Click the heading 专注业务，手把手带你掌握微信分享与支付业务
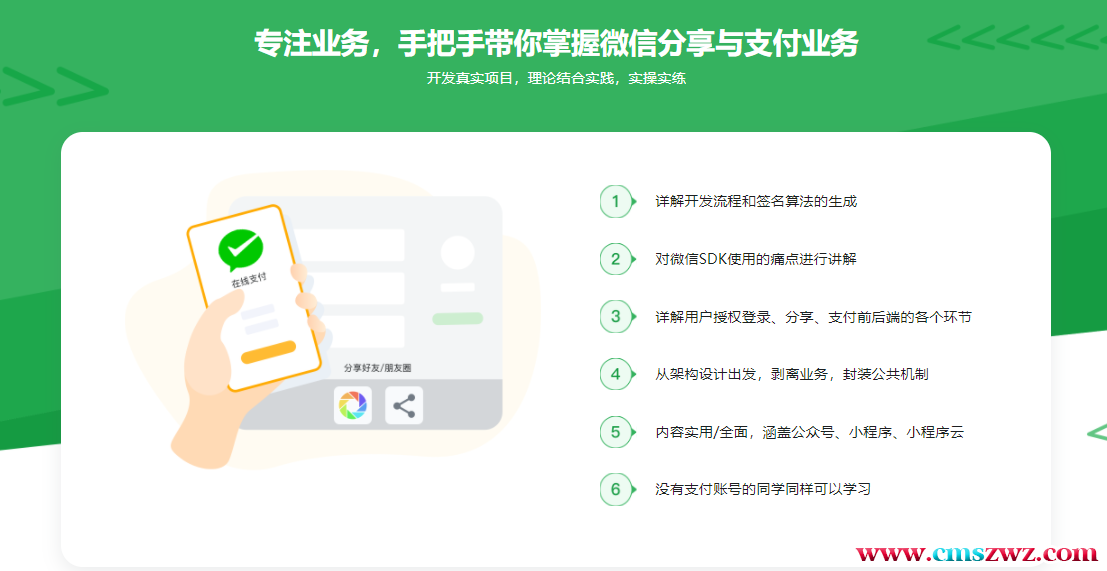 click(556, 44)
